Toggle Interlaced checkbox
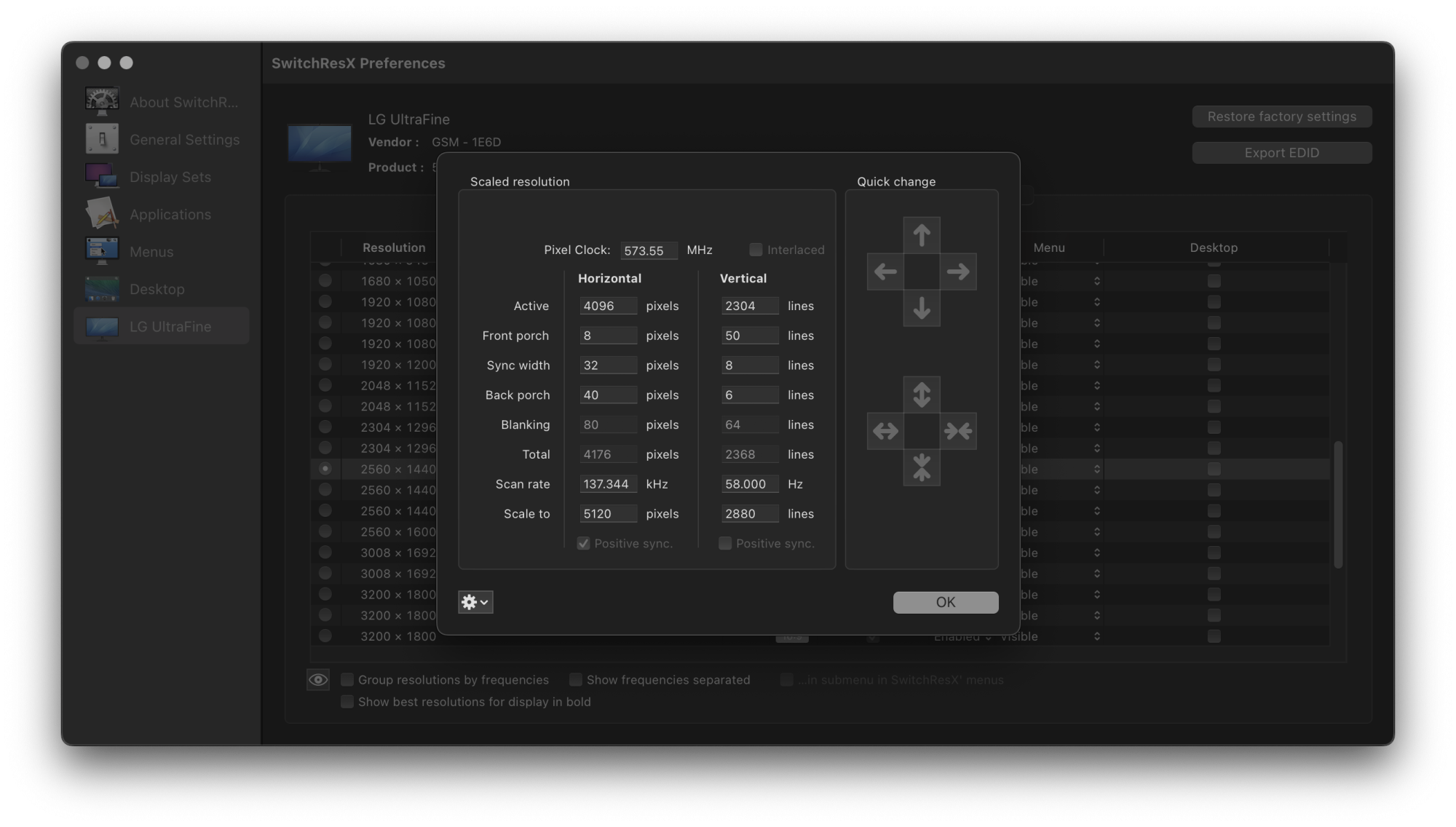 coord(756,250)
